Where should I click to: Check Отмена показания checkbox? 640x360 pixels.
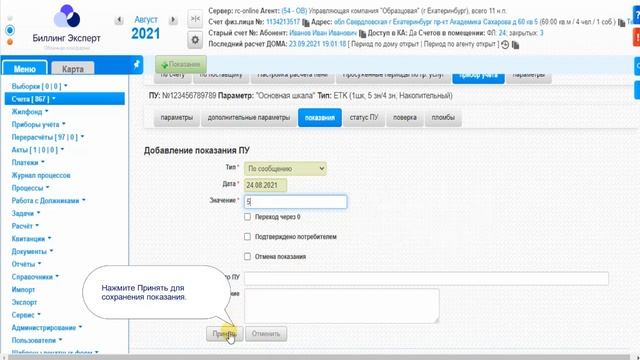pos(247,256)
